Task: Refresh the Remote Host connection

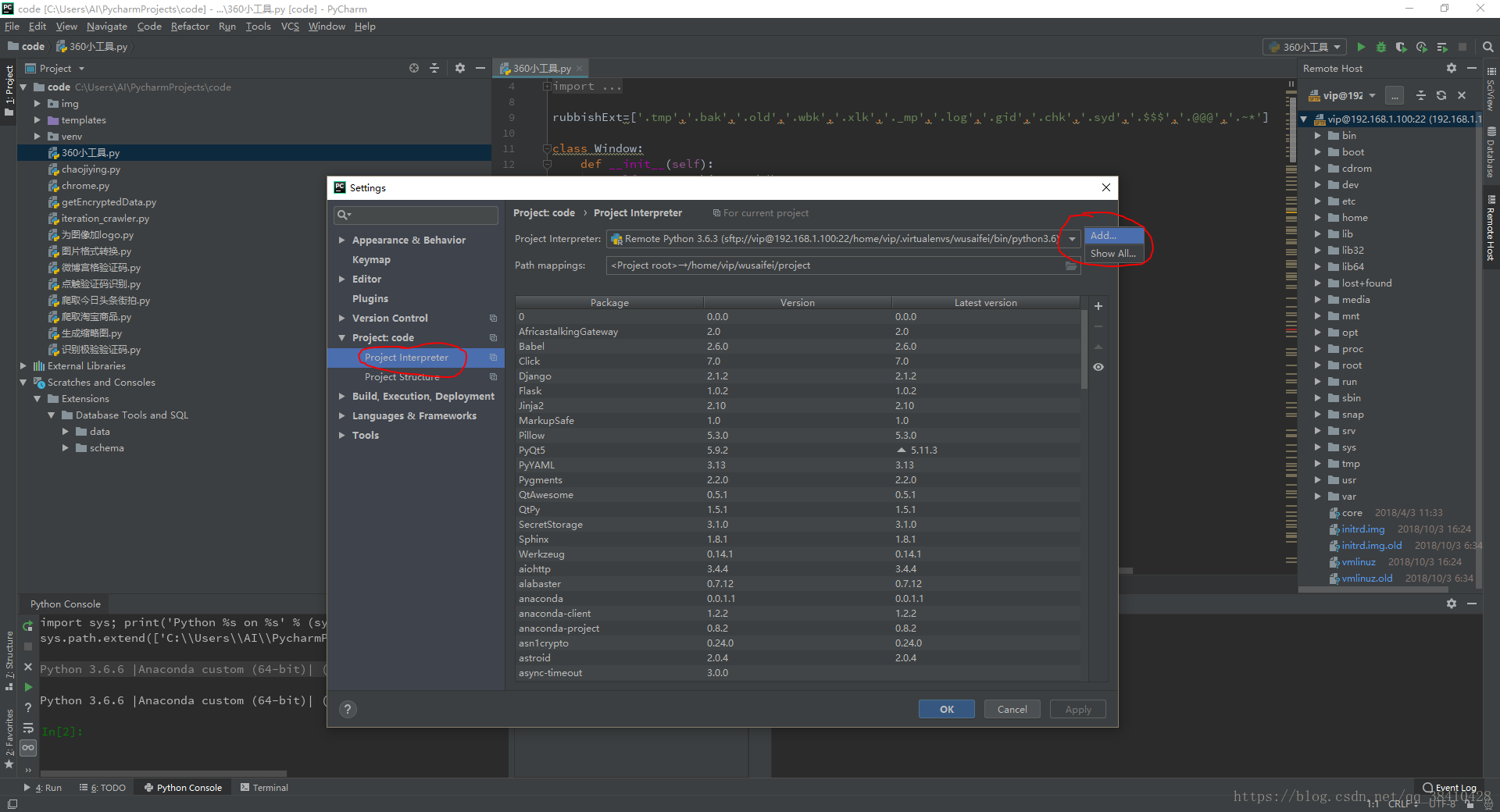Action: point(1441,95)
